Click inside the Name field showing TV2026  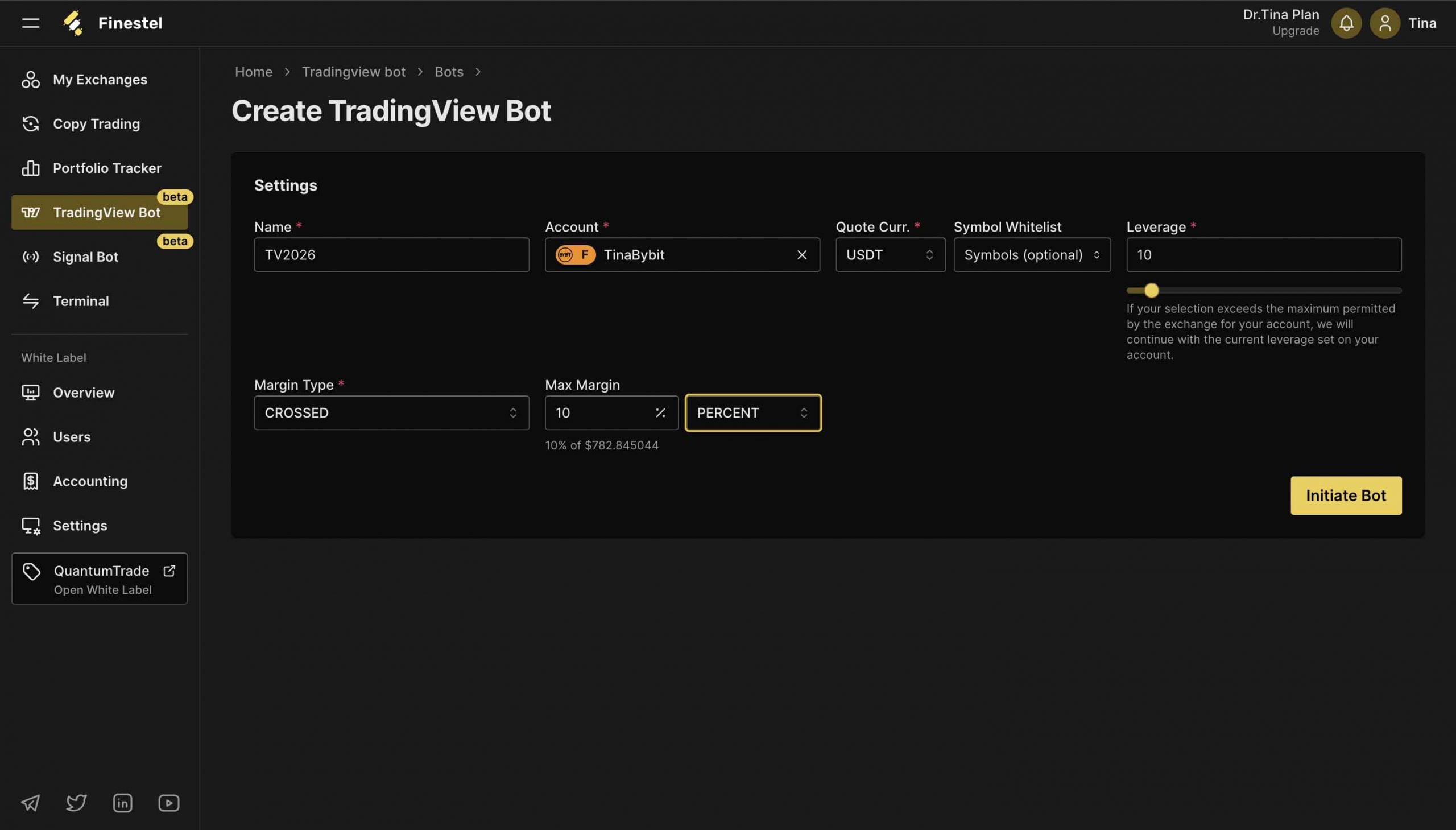[391, 254]
